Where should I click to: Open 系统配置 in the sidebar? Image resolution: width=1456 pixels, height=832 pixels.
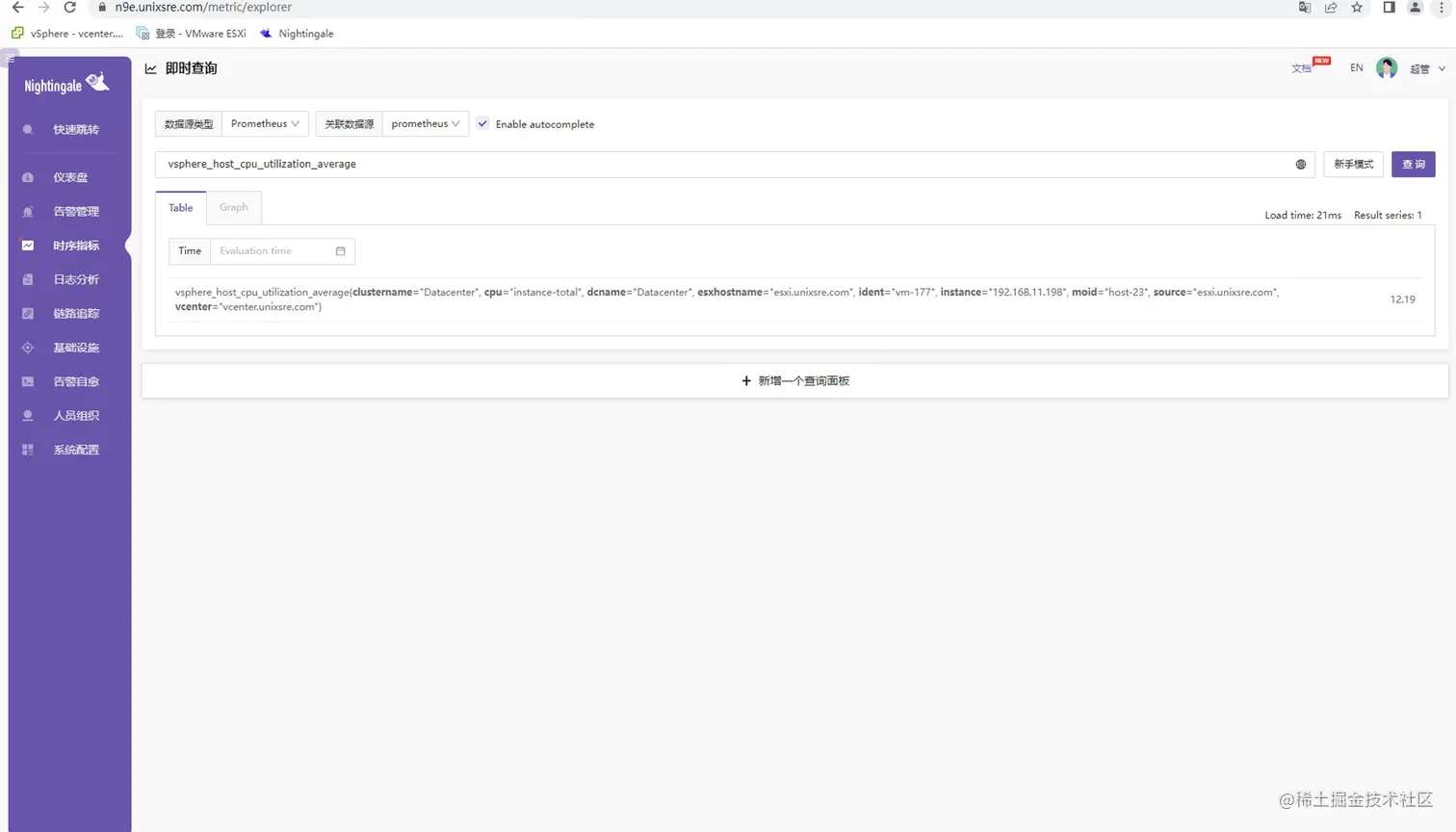[x=69, y=450]
